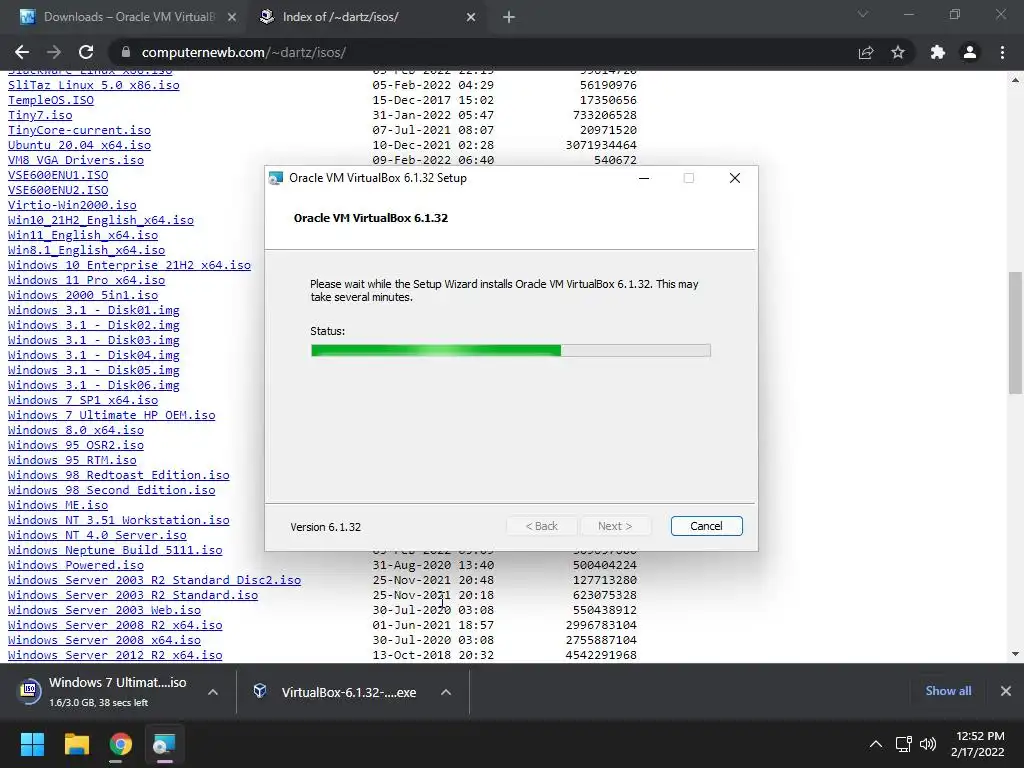Screen dimensions: 1024x768
Task: Bookmark this page with the star icon
Action: pos(898,52)
